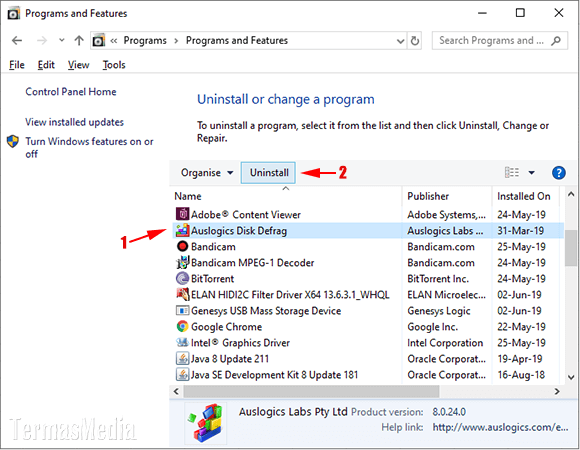Go up one level with Up arrow

[x=79, y=40]
